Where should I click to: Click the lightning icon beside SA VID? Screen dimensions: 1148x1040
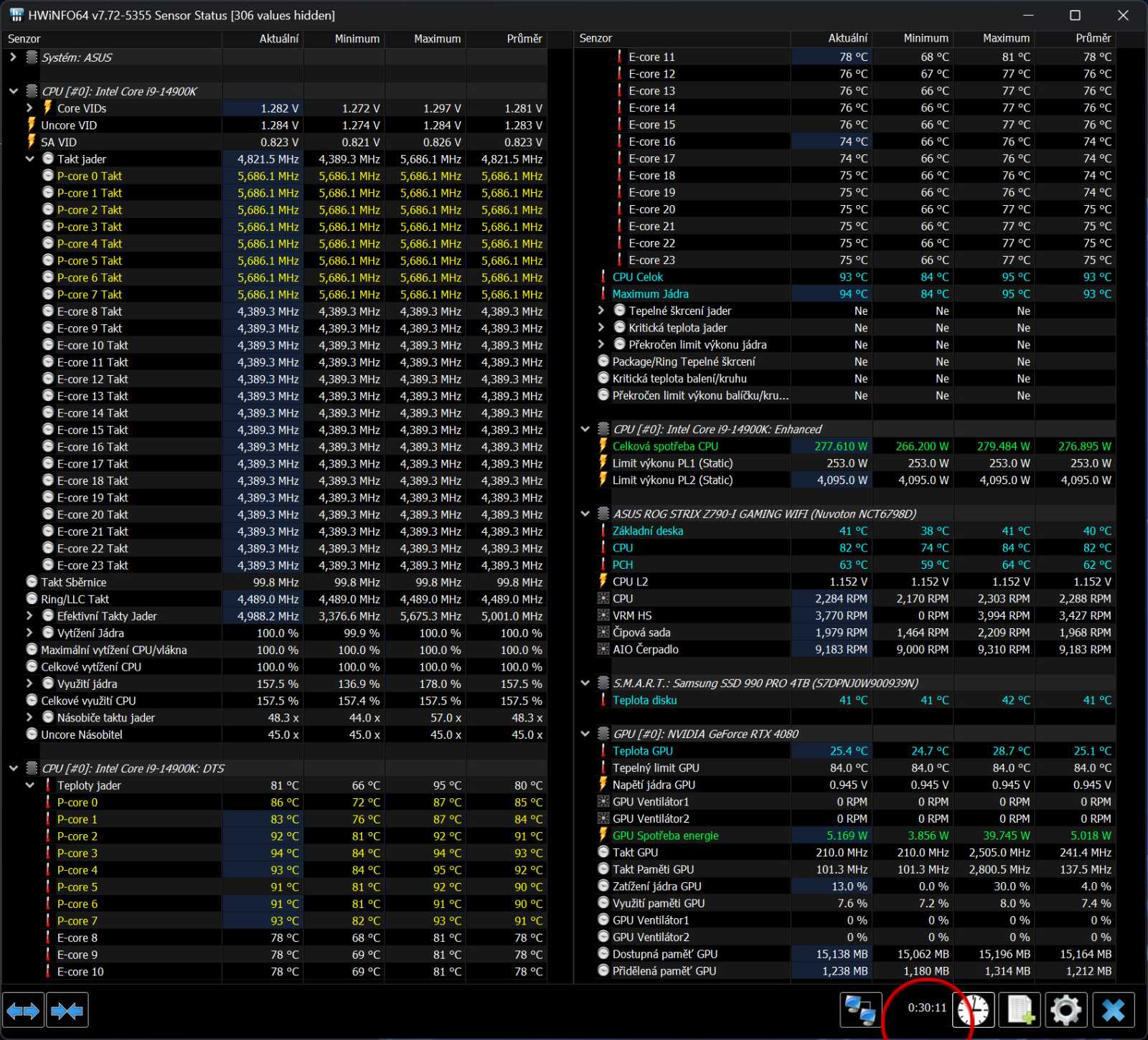point(32,142)
